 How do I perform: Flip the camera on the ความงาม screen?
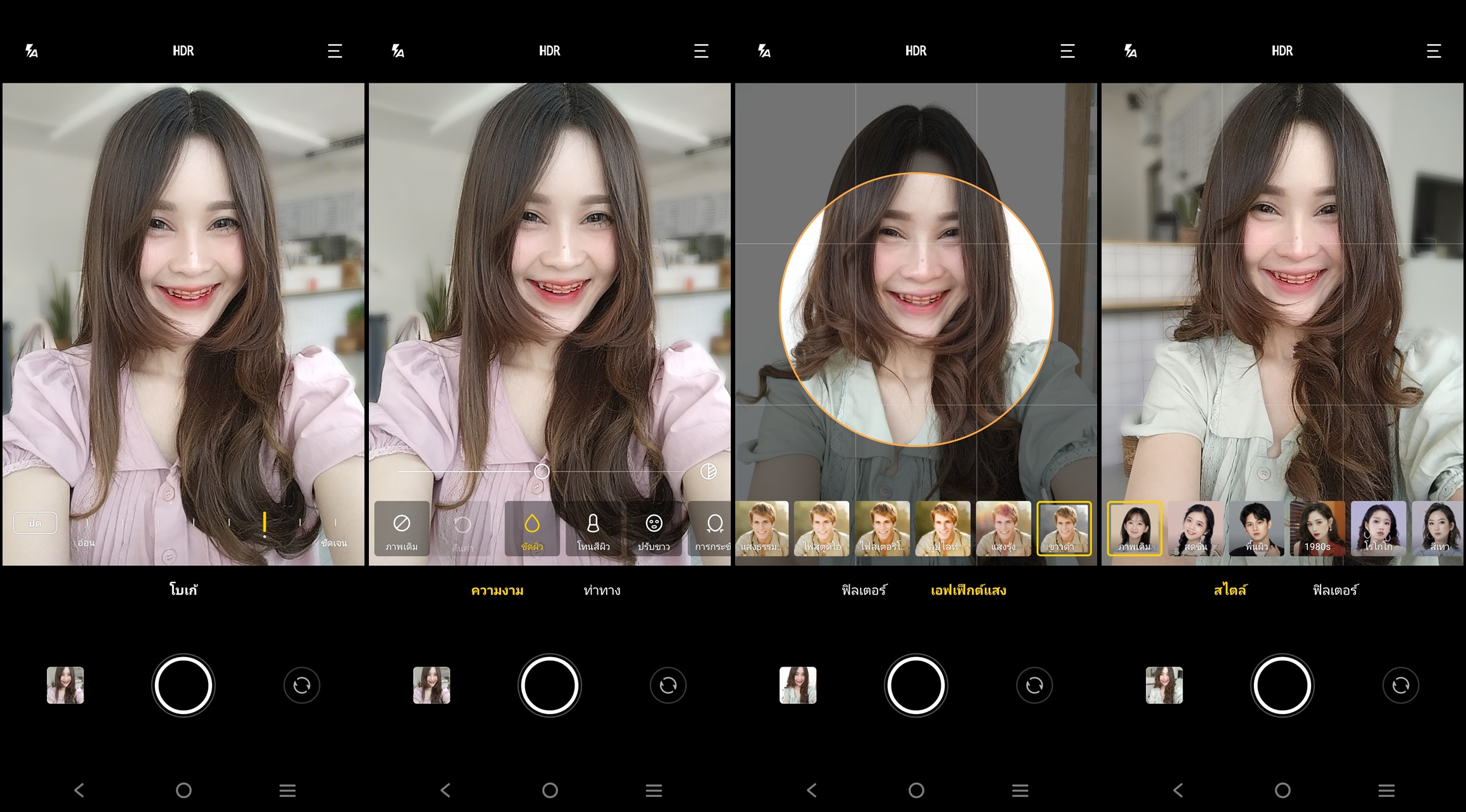point(668,685)
